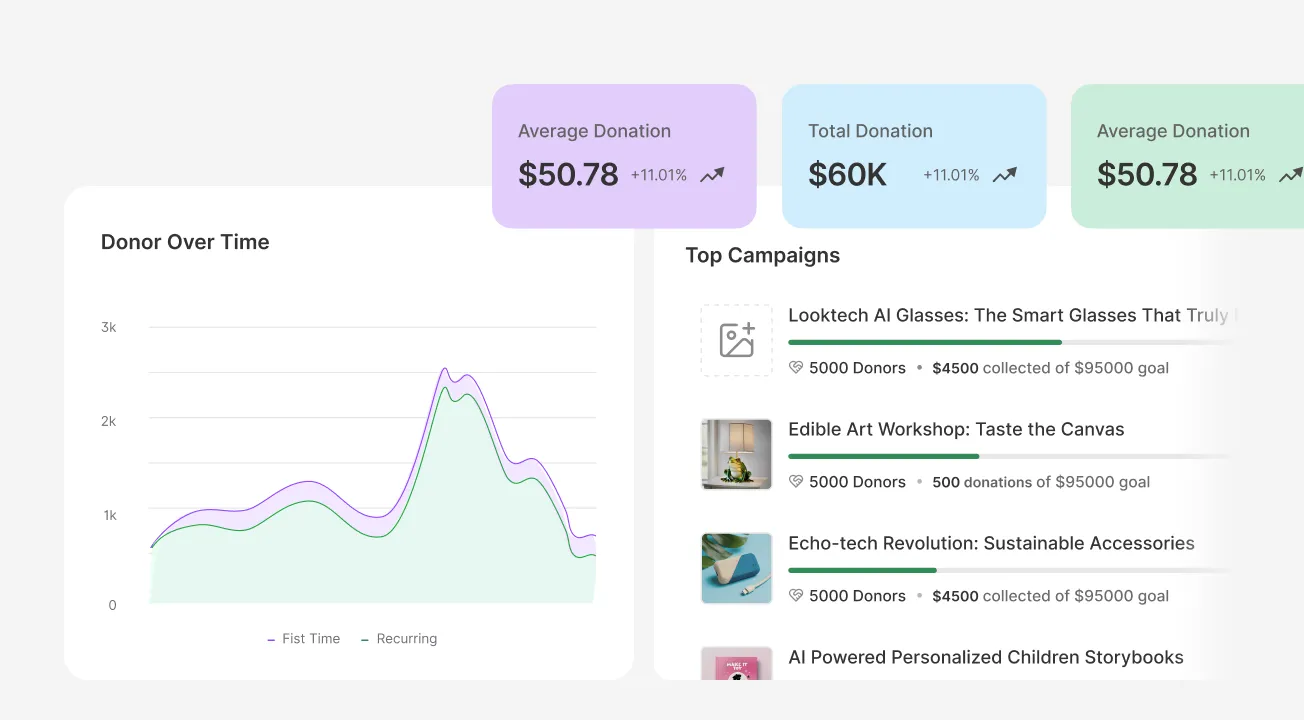Click the heart icon under Edible Art Workshop
Screen dimensions: 1304x720
coord(796,482)
